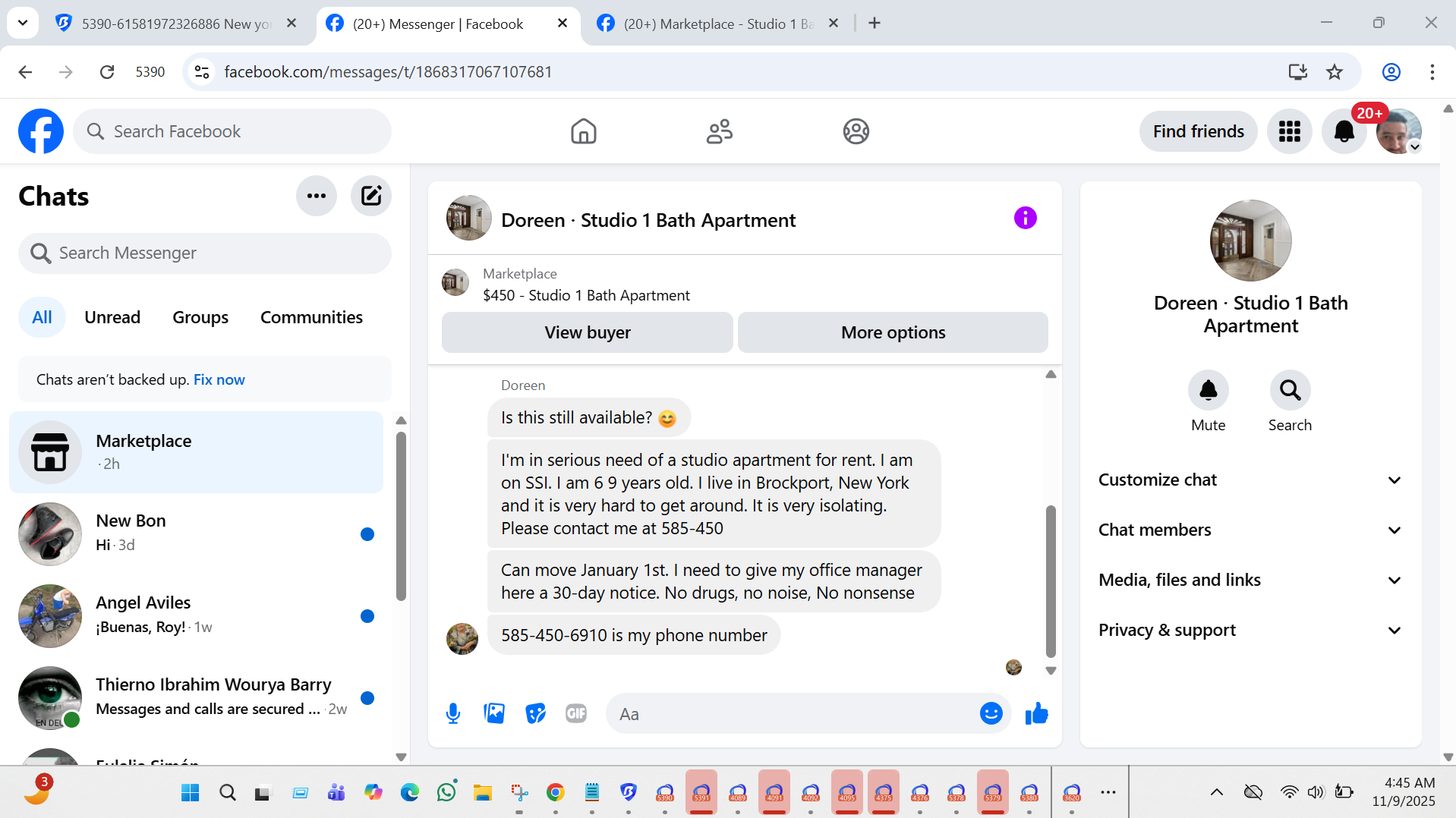The image size is (1456, 818).
Task: Click the More options button
Action: tap(893, 332)
